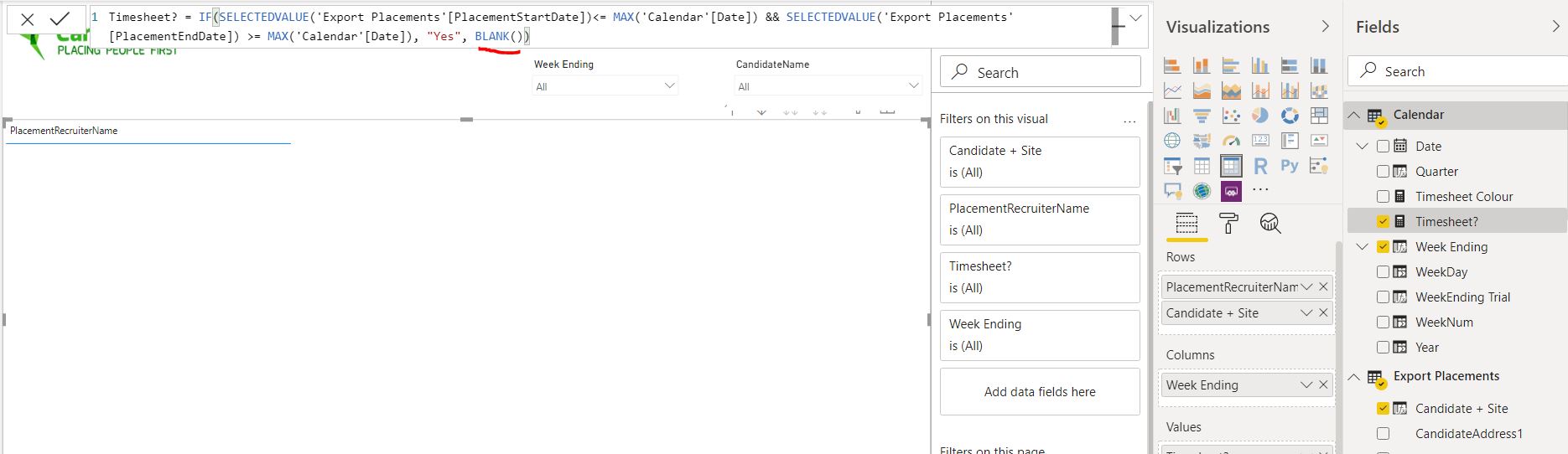Image resolution: width=1568 pixels, height=454 pixels.
Task: Cancel the formula edit with the X icon
Action: [28, 20]
